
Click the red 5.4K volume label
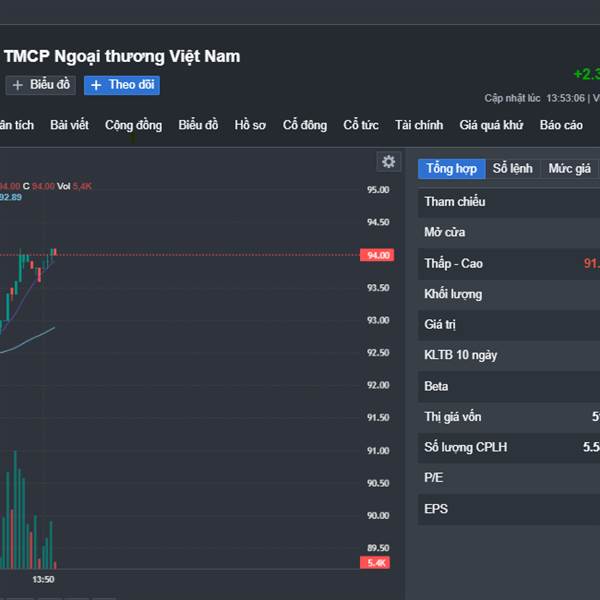coord(375,562)
